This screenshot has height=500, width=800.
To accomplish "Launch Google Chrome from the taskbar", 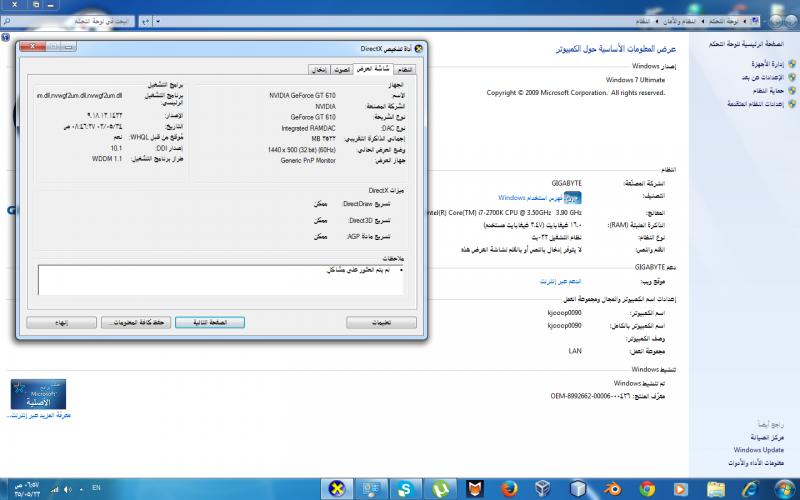I will pyautogui.click(x=647, y=489).
